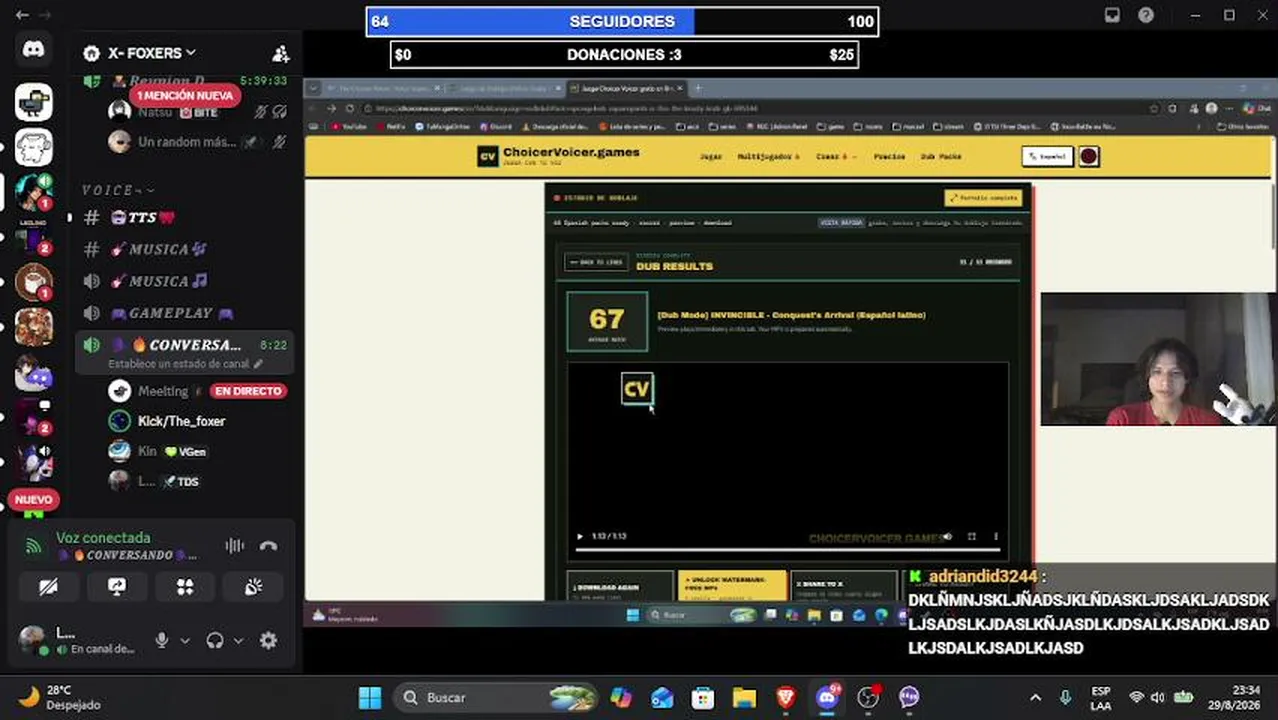
Task: Click the VGen tag next to Kin
Action: tap(185, 452)
